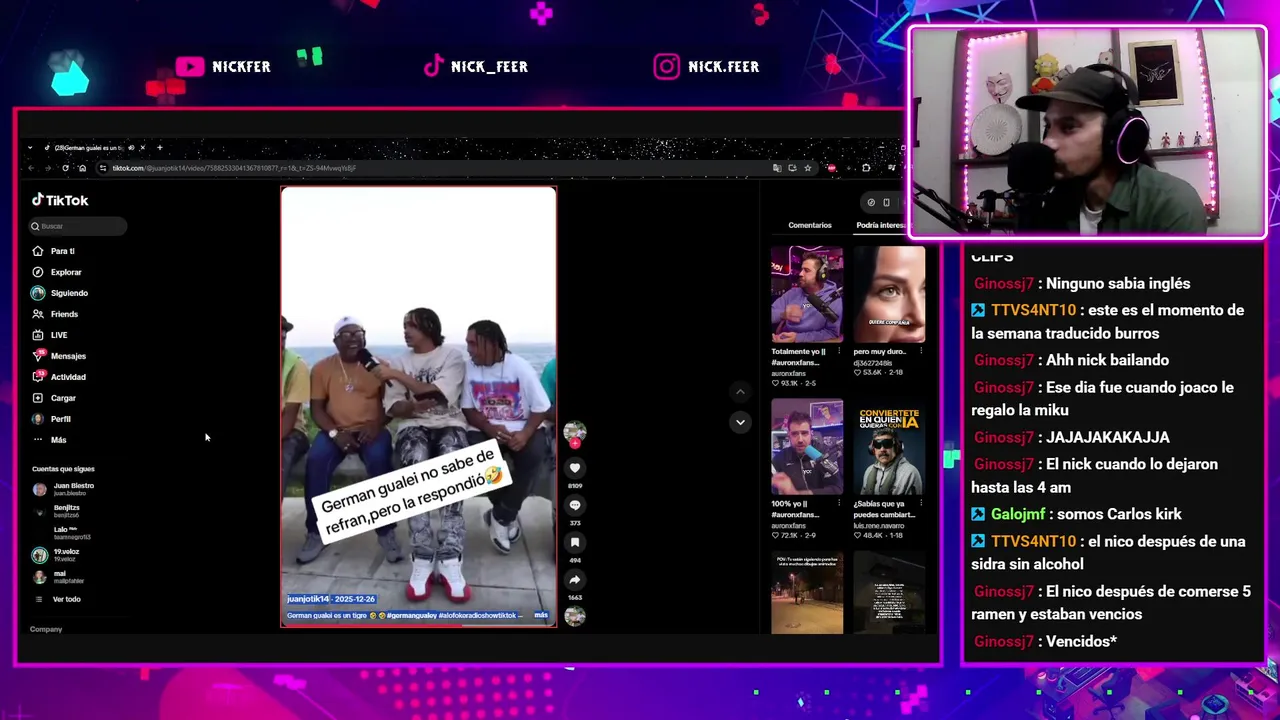Open 19.veloz followed account
The image size is (1280, 720).
pos(57,555)
